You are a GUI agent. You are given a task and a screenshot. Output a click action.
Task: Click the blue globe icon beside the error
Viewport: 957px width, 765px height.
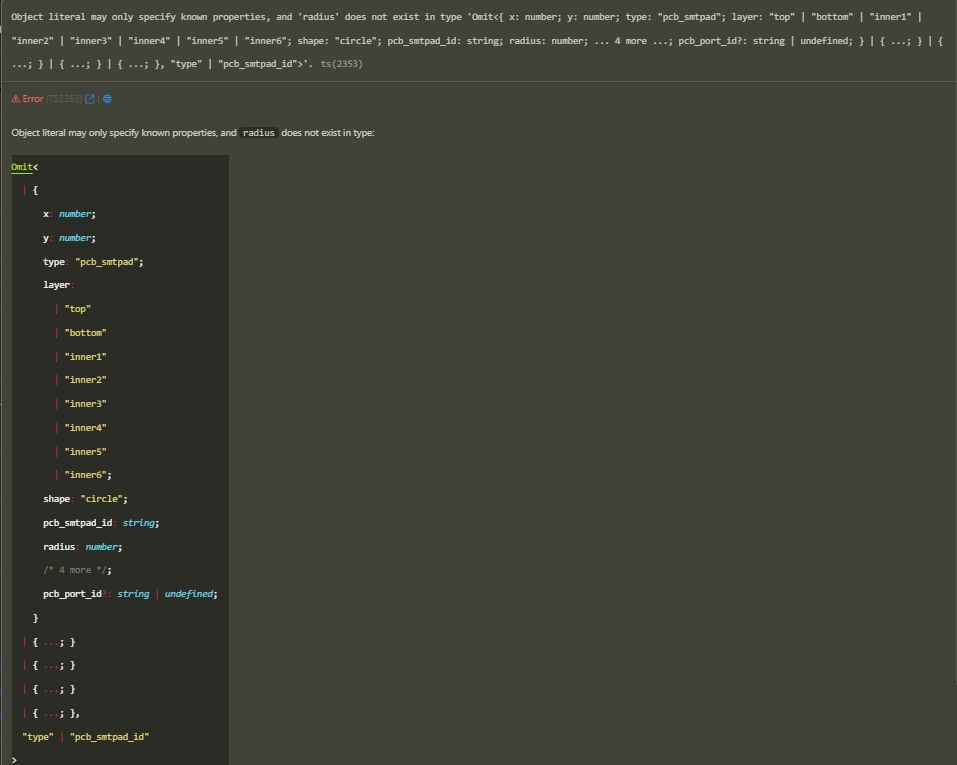(x=107, y=99)
